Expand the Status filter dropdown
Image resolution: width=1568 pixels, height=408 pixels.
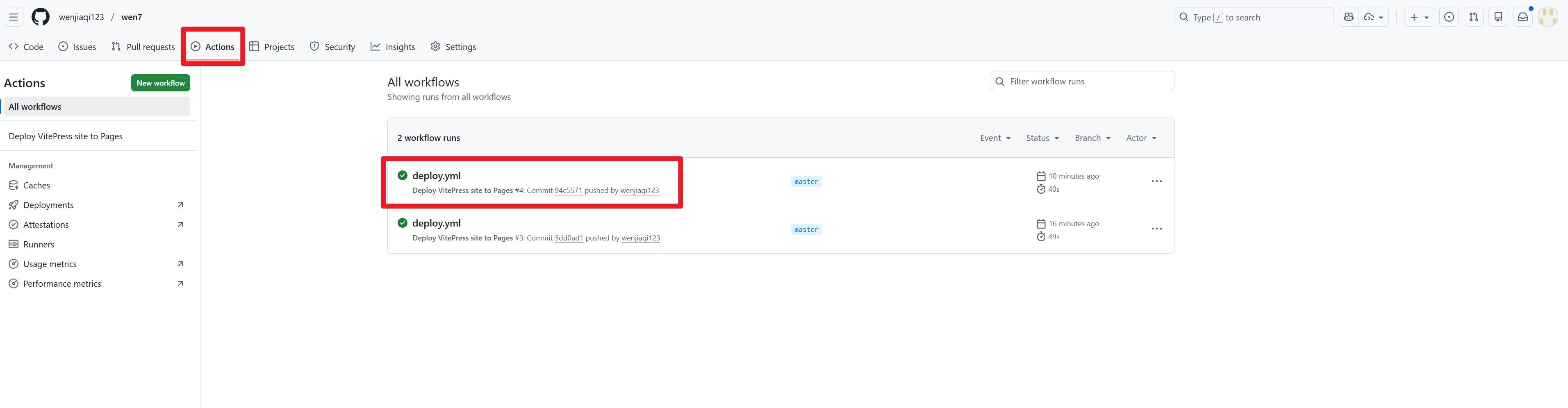click(x=1042, y=138)
